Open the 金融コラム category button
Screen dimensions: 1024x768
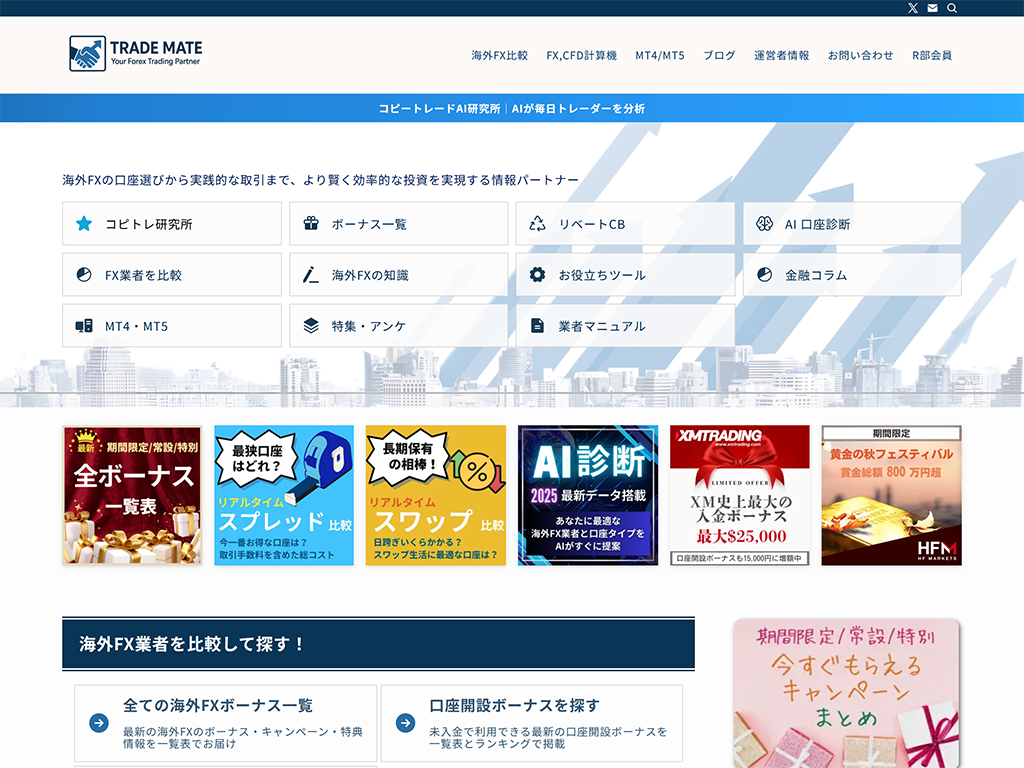852,275
